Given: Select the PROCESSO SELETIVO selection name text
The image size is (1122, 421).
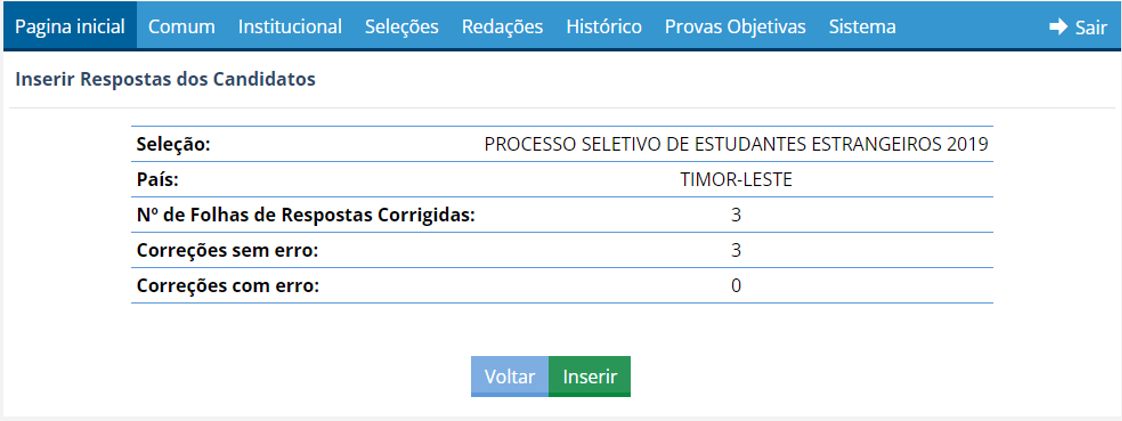Looking at the screenshot, I should [x=736, y=144].
